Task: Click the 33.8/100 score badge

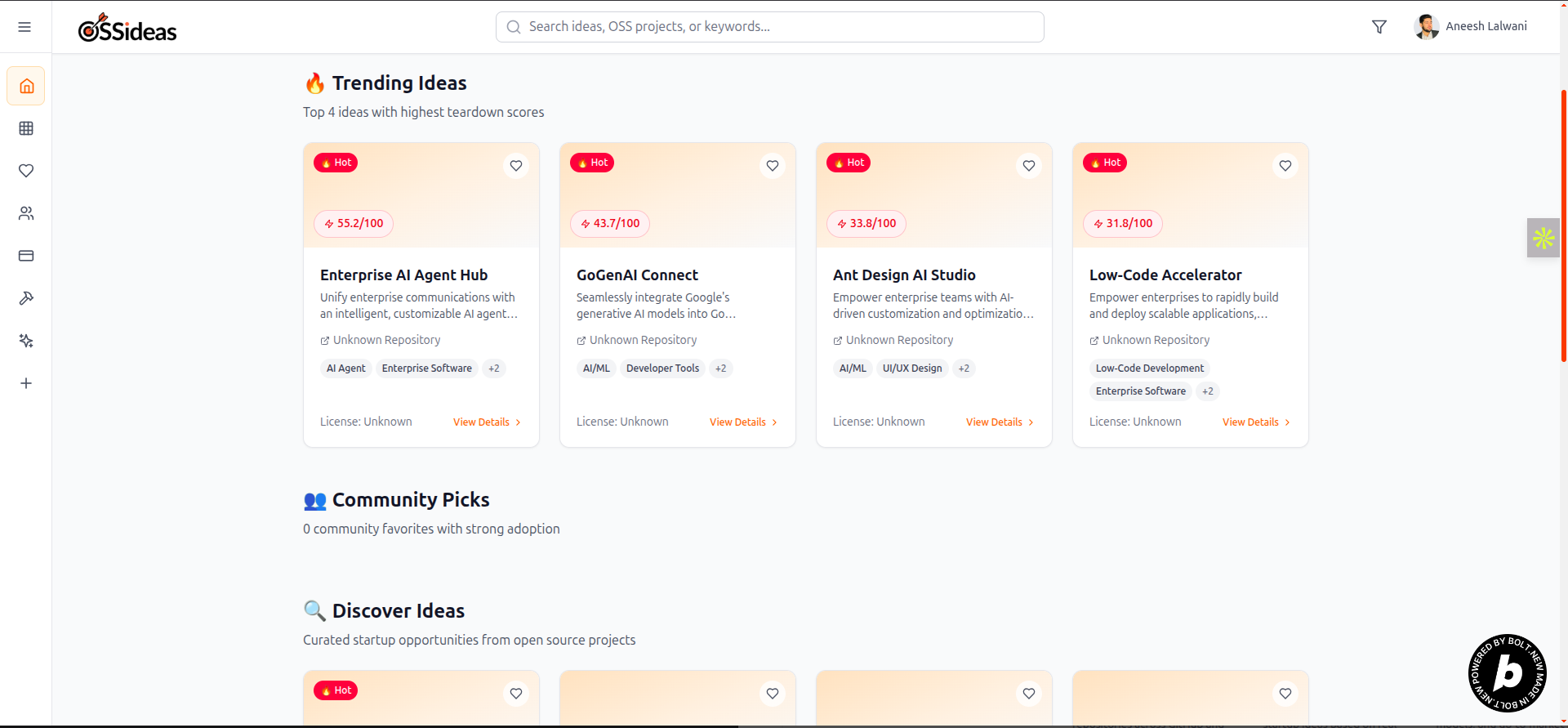Action: (x=866, y=224)
